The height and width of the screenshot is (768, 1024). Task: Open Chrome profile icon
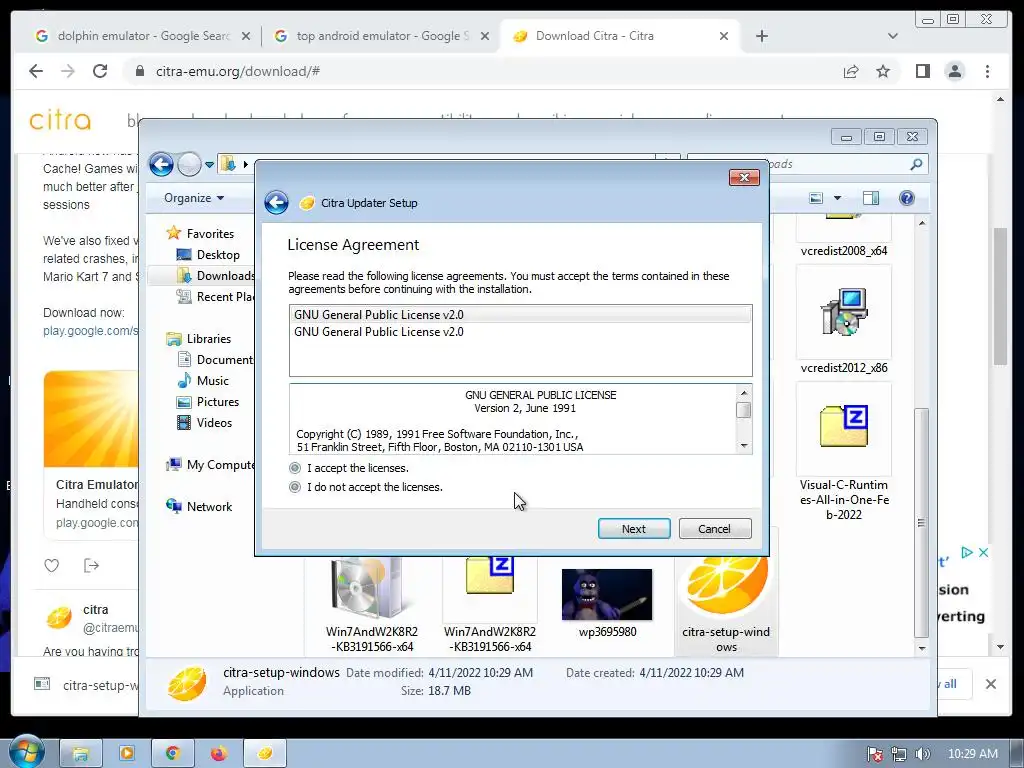[x=955, y=71]
